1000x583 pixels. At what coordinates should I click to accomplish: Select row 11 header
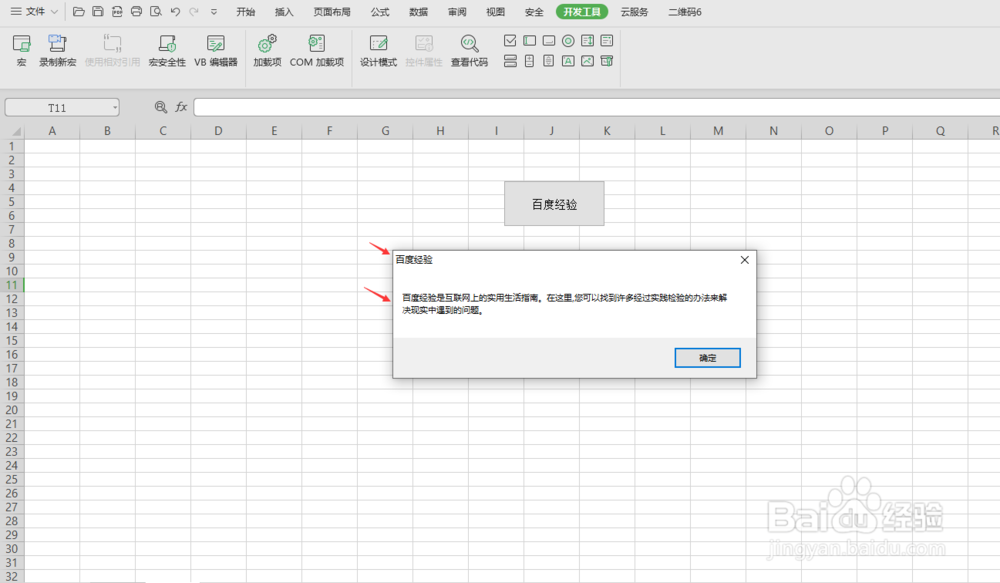click(11, 285)
